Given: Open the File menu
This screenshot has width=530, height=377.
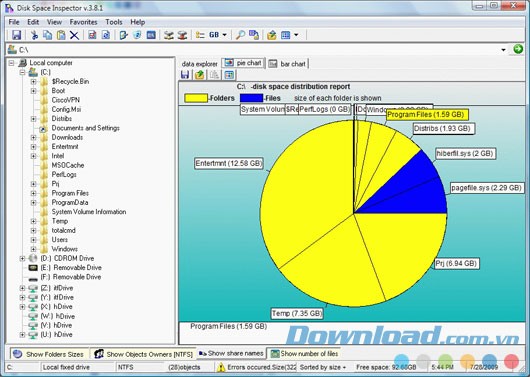Looking at the screenshot, I should pos(14,22).
